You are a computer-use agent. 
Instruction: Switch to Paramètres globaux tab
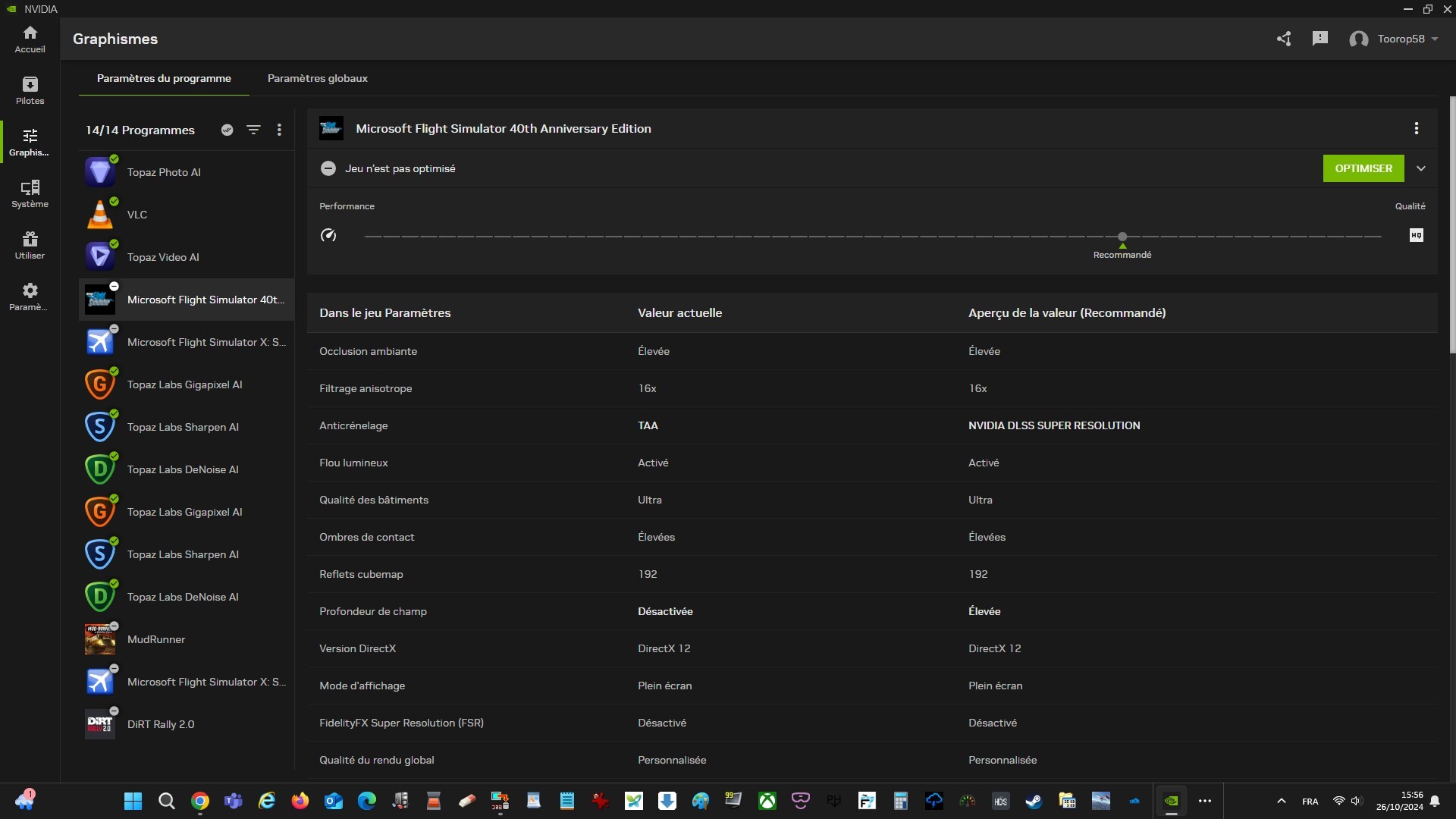pos(317,78)
